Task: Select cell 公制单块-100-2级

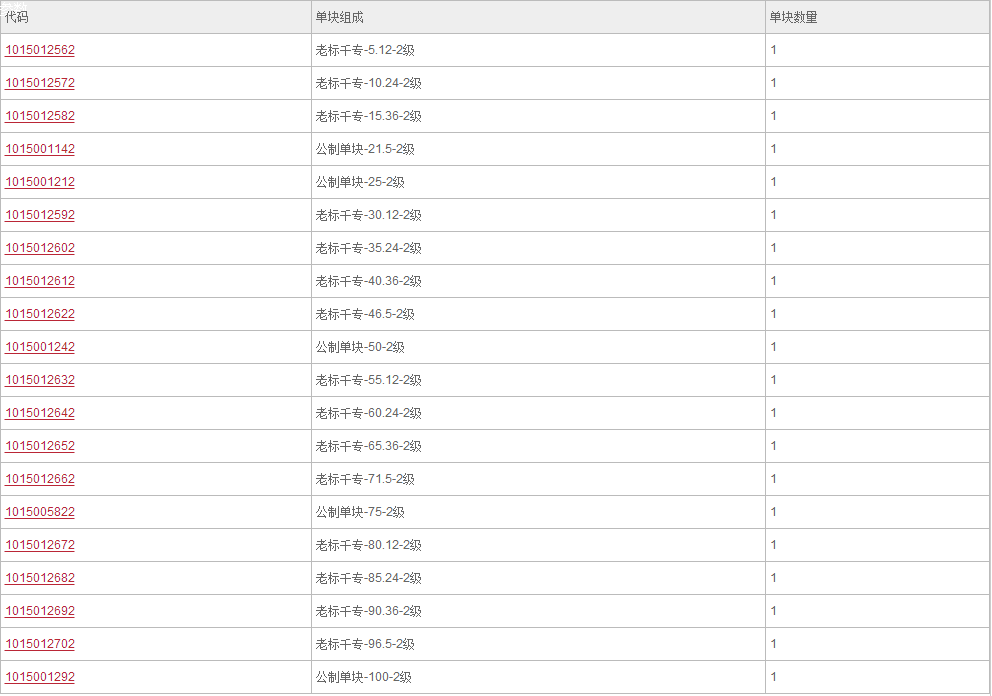Action: click(538, 677)
